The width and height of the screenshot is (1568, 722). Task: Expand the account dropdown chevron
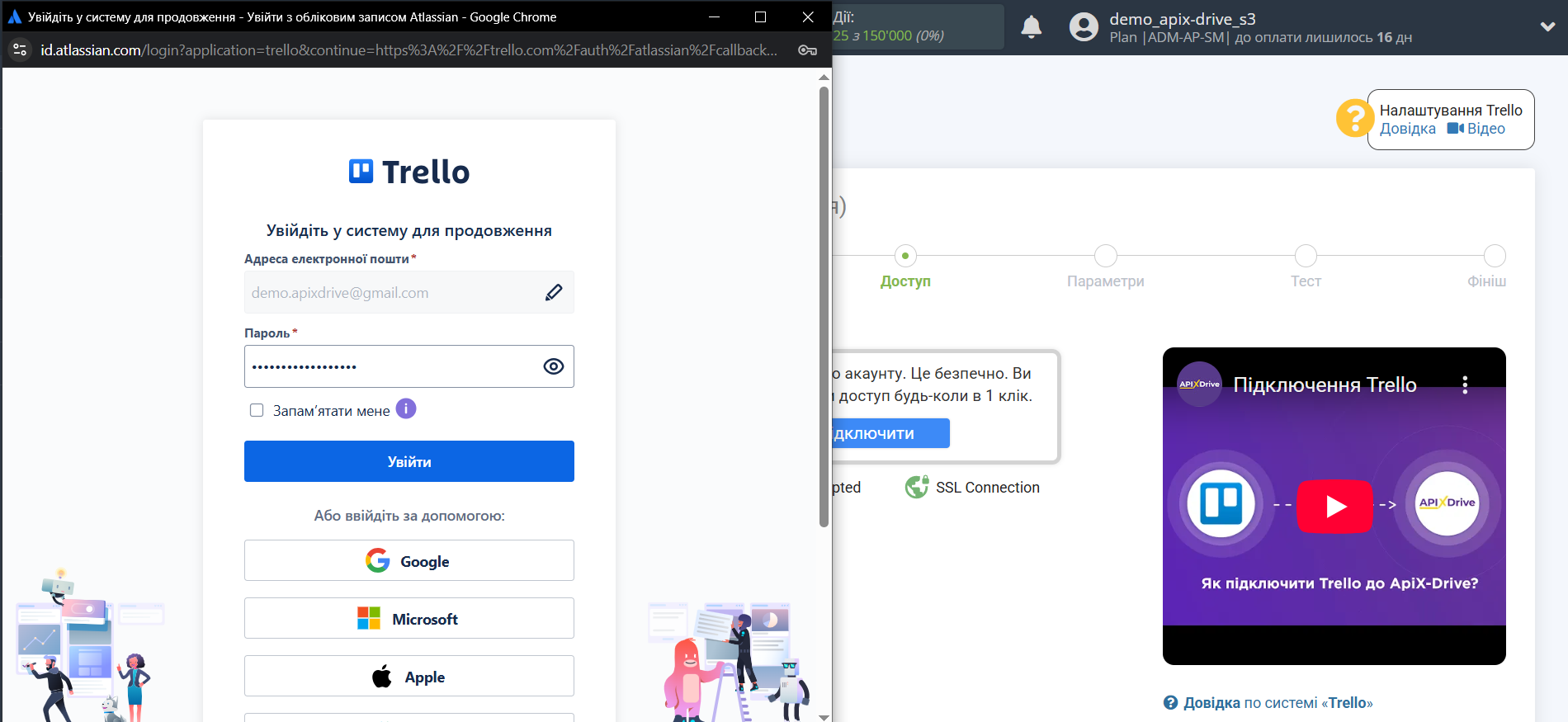pos(1547,26)
